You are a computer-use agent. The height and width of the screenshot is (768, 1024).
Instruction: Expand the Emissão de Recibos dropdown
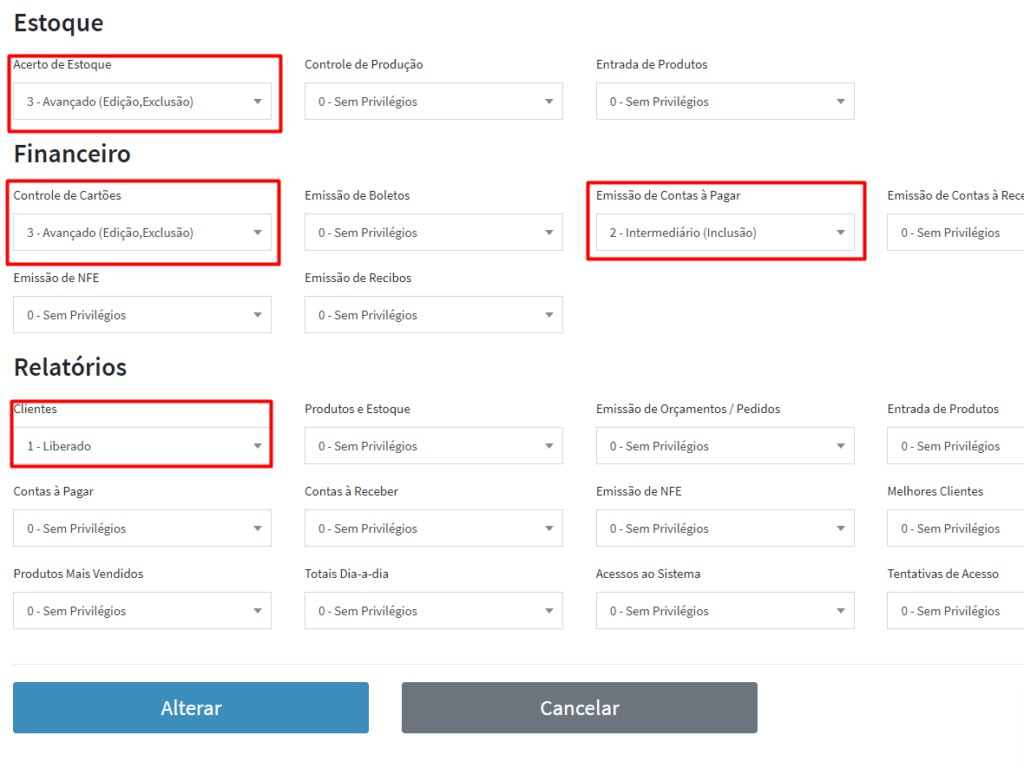pos(433,315)
